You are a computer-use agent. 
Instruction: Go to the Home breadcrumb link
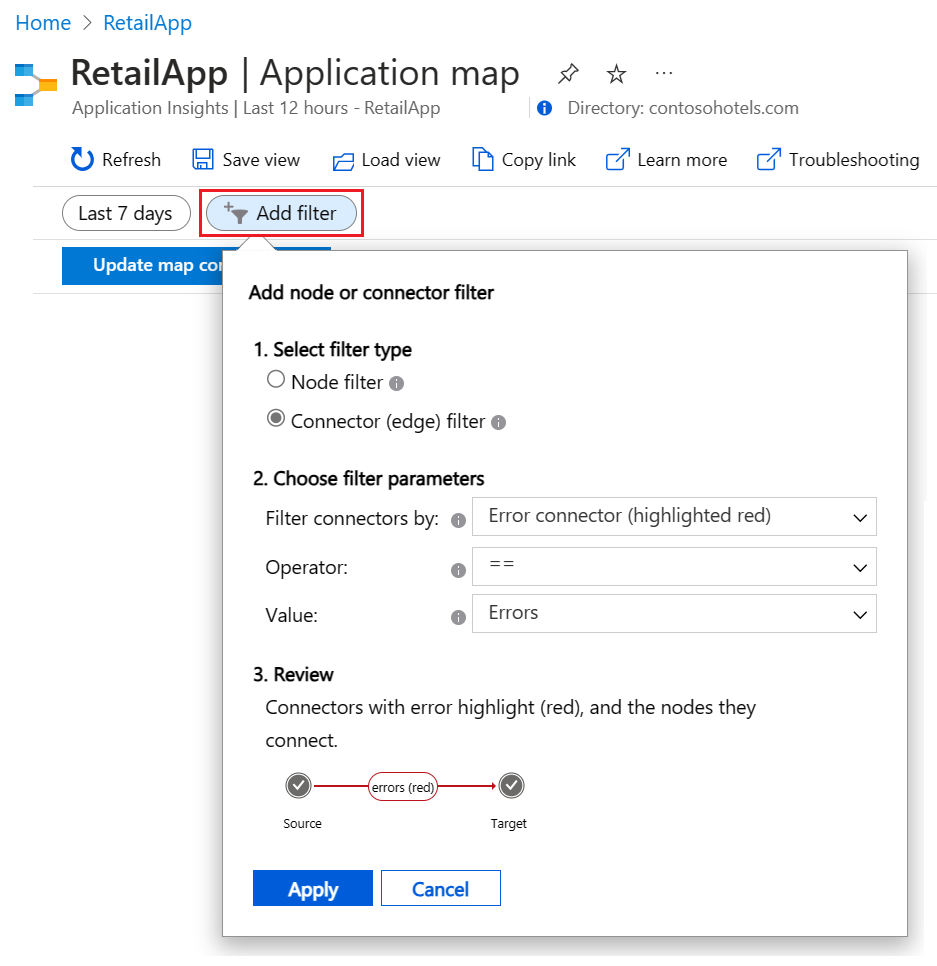(x=43, y=23)
